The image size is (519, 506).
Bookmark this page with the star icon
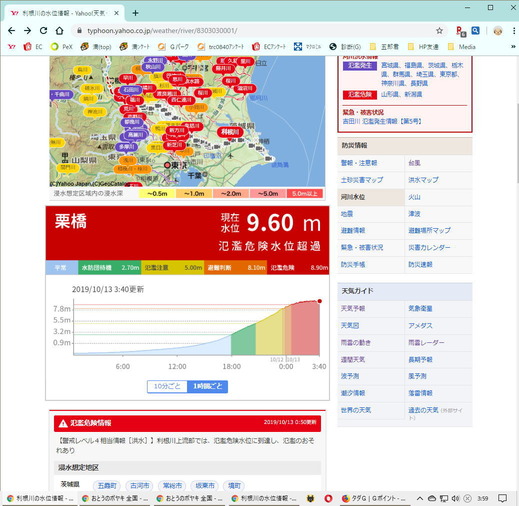click(439, 31)
